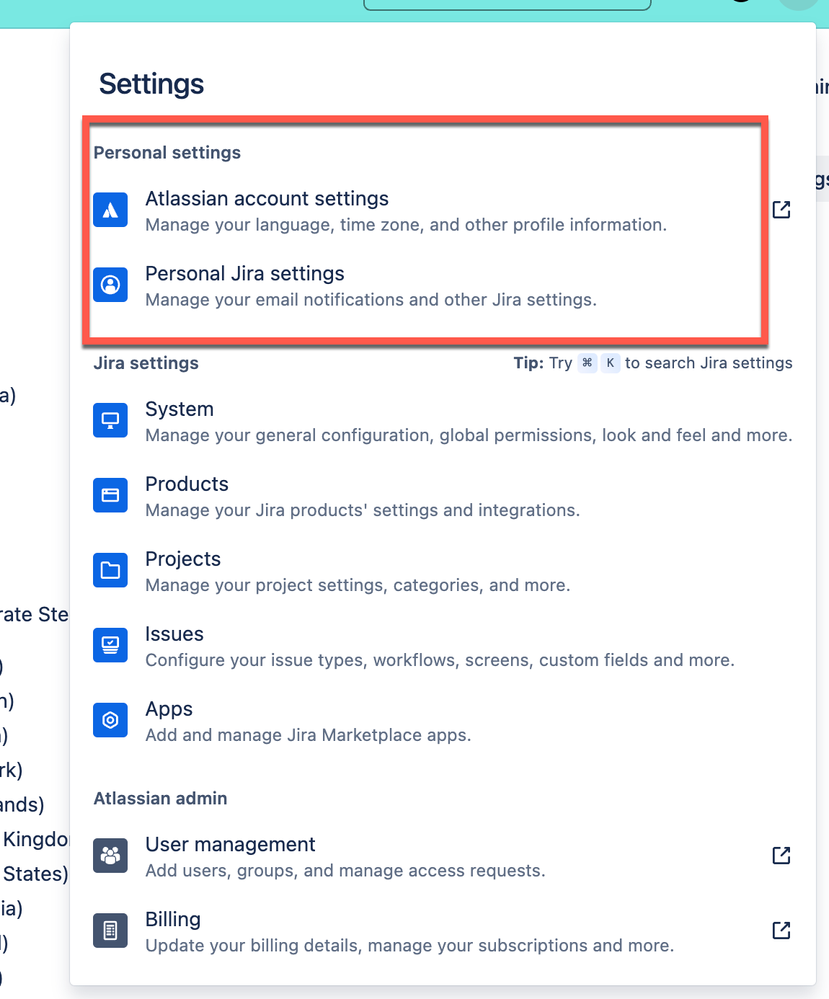This screenshot has height=999, width=829.
Task: Click the 'Jira settings' section label
Action: coord(146,363)
